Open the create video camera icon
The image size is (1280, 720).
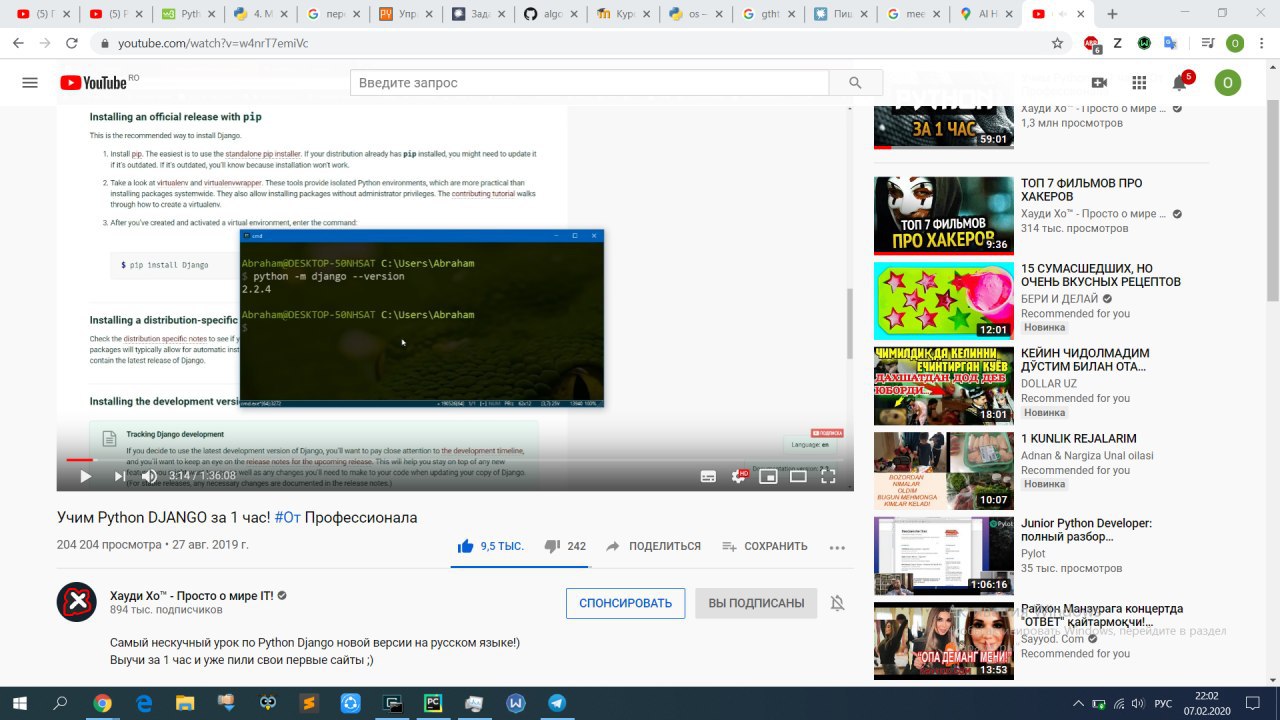(1099, 83)
